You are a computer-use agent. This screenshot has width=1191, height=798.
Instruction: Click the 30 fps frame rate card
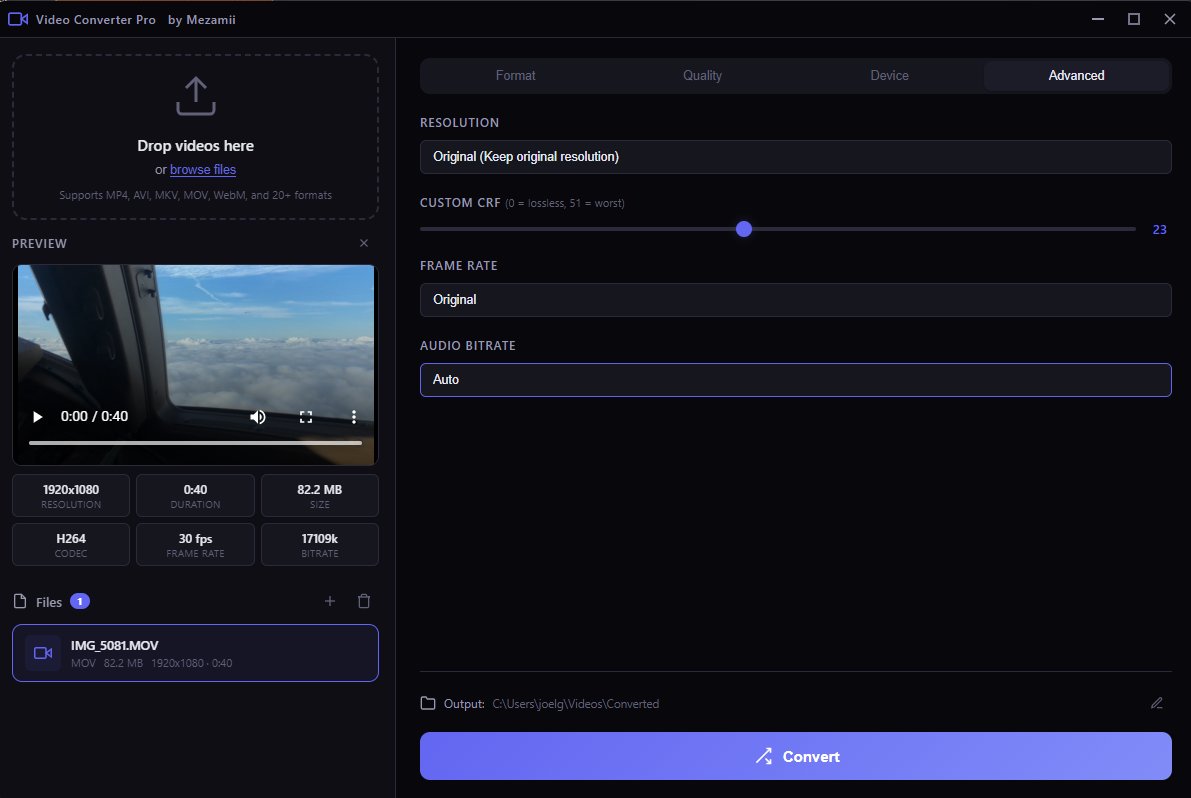coord(195,544)
